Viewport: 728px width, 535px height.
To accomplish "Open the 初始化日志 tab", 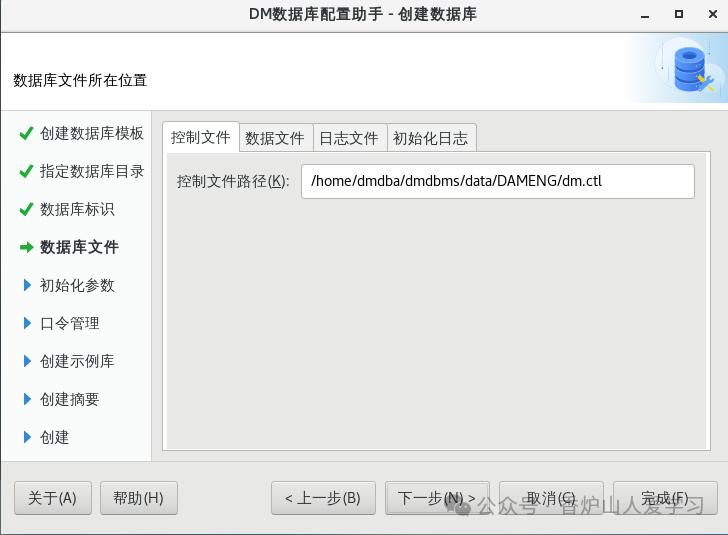I will pos(430,138).
